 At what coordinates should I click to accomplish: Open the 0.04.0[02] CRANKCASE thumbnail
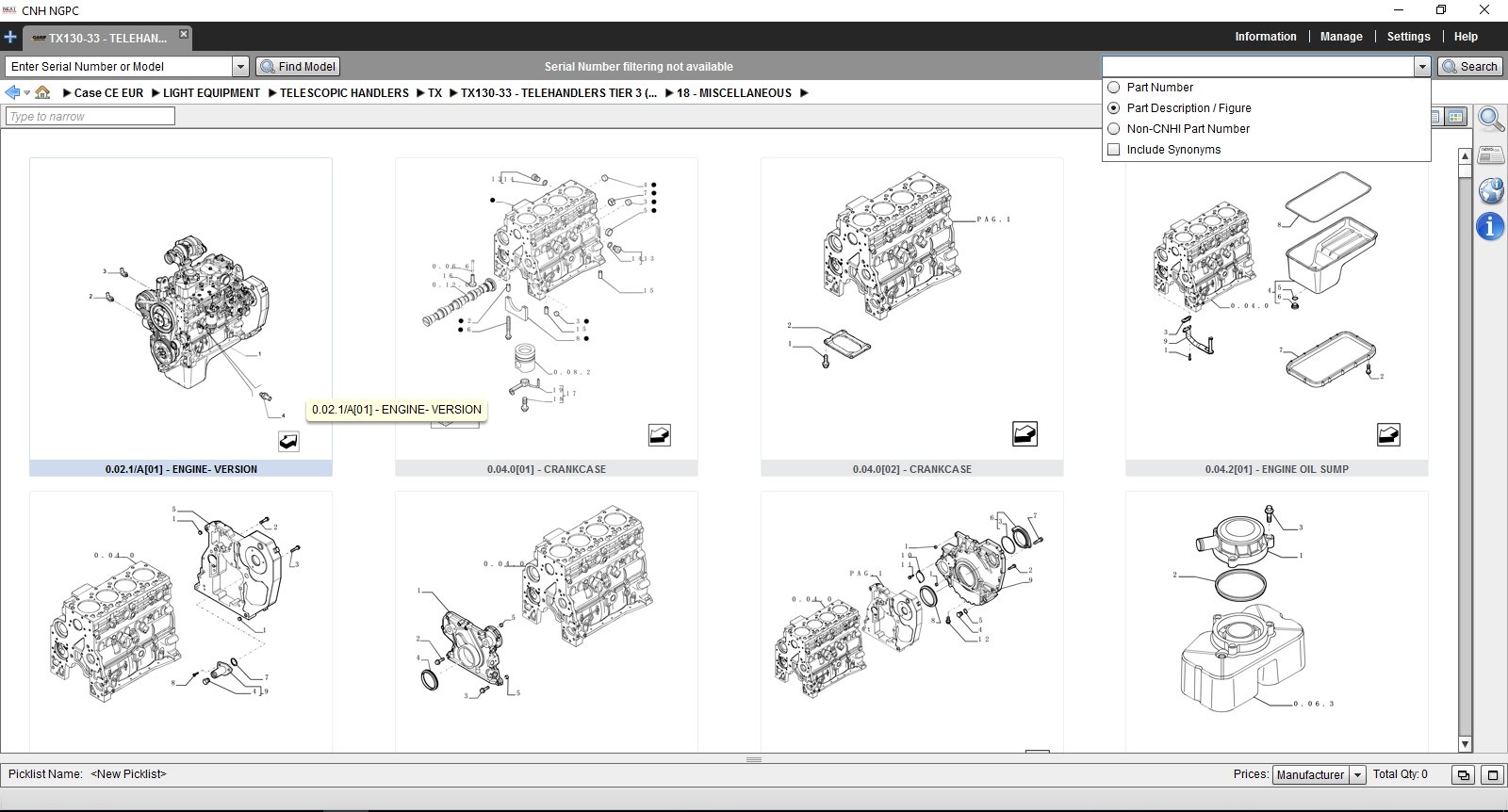coord(912,309)
